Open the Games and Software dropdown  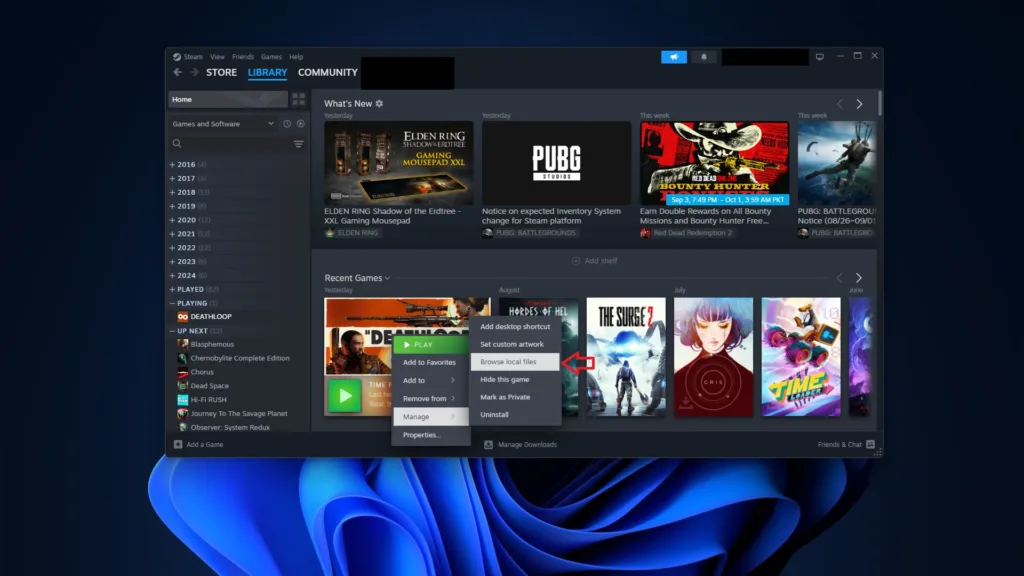tap(223, 123)
